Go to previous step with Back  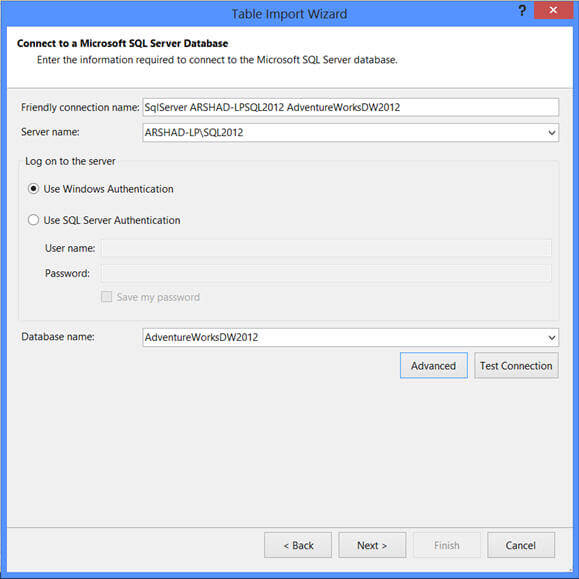tap(298, 545)
